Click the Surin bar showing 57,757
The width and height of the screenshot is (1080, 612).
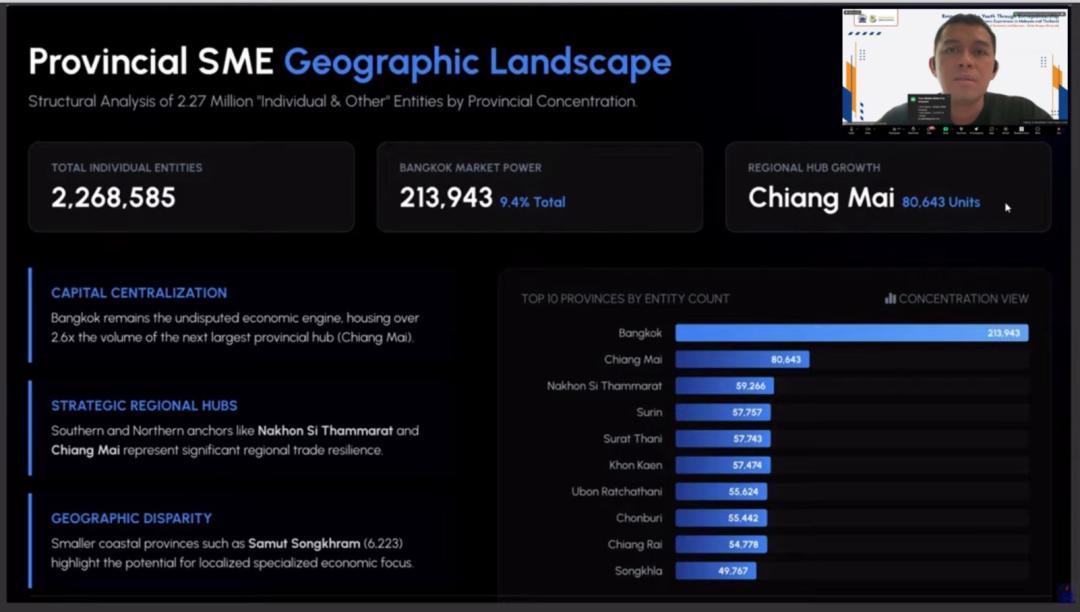[722, 412]
